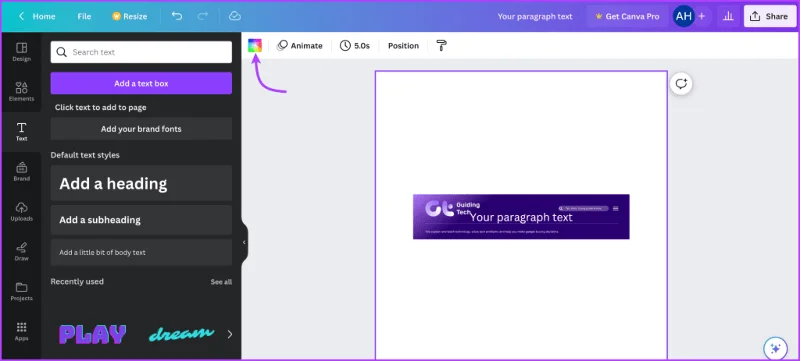Insert Add a heading style
Screen dimensions: 800x361
[x=141, y=183]
